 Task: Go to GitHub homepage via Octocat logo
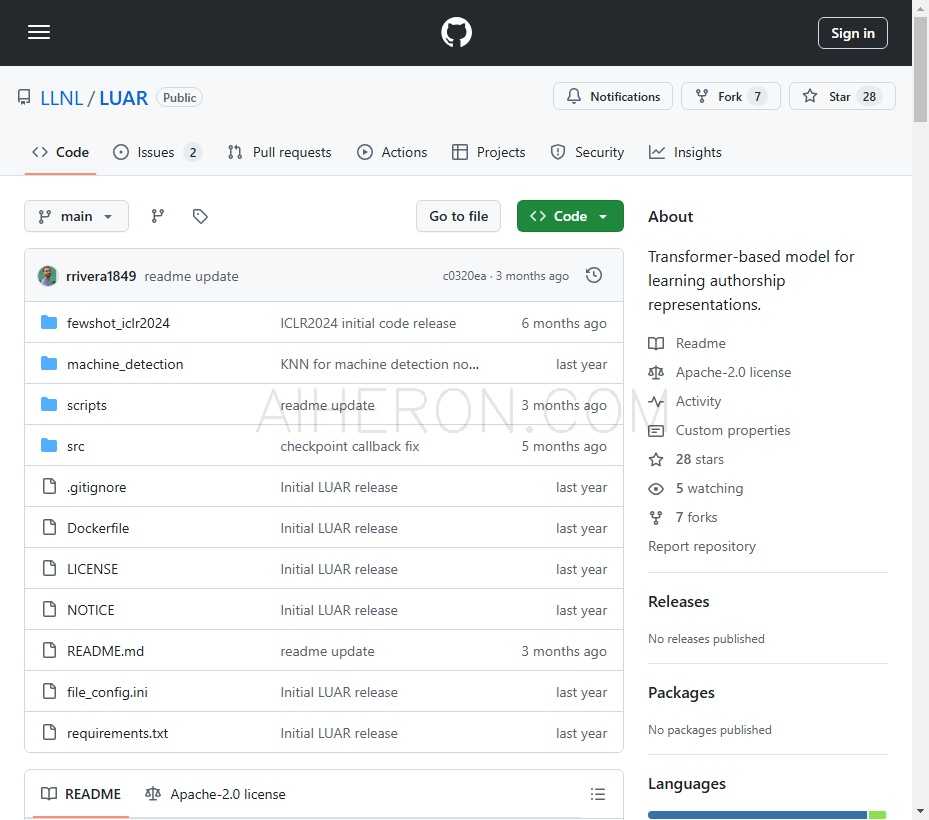[456, 32]
